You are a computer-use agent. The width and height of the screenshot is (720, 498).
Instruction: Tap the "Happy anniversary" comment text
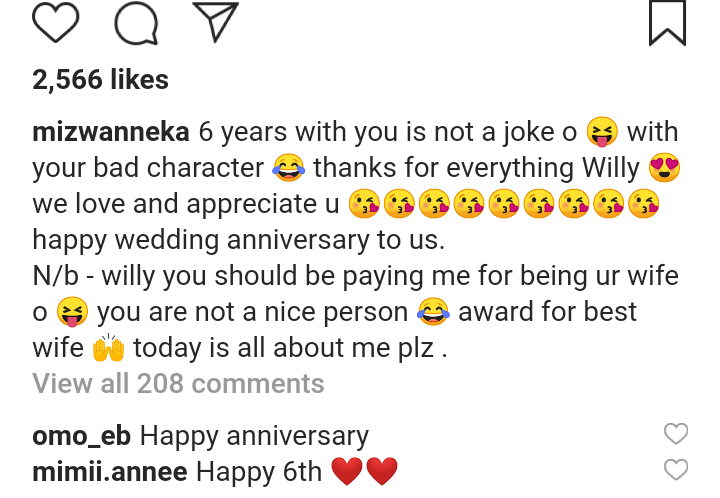(254, 436)
